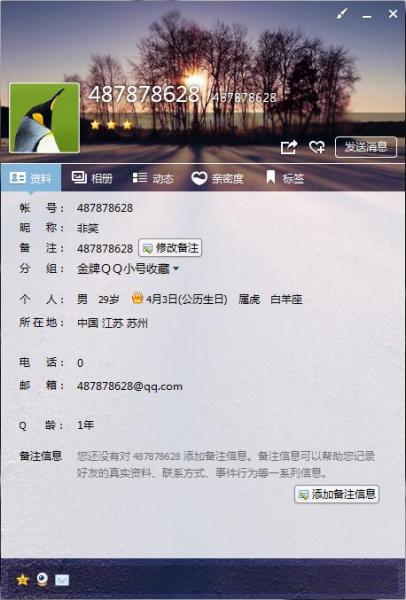406x600 pixels.
Task: Switch to the 相册 tab
Action: [92, 178]
